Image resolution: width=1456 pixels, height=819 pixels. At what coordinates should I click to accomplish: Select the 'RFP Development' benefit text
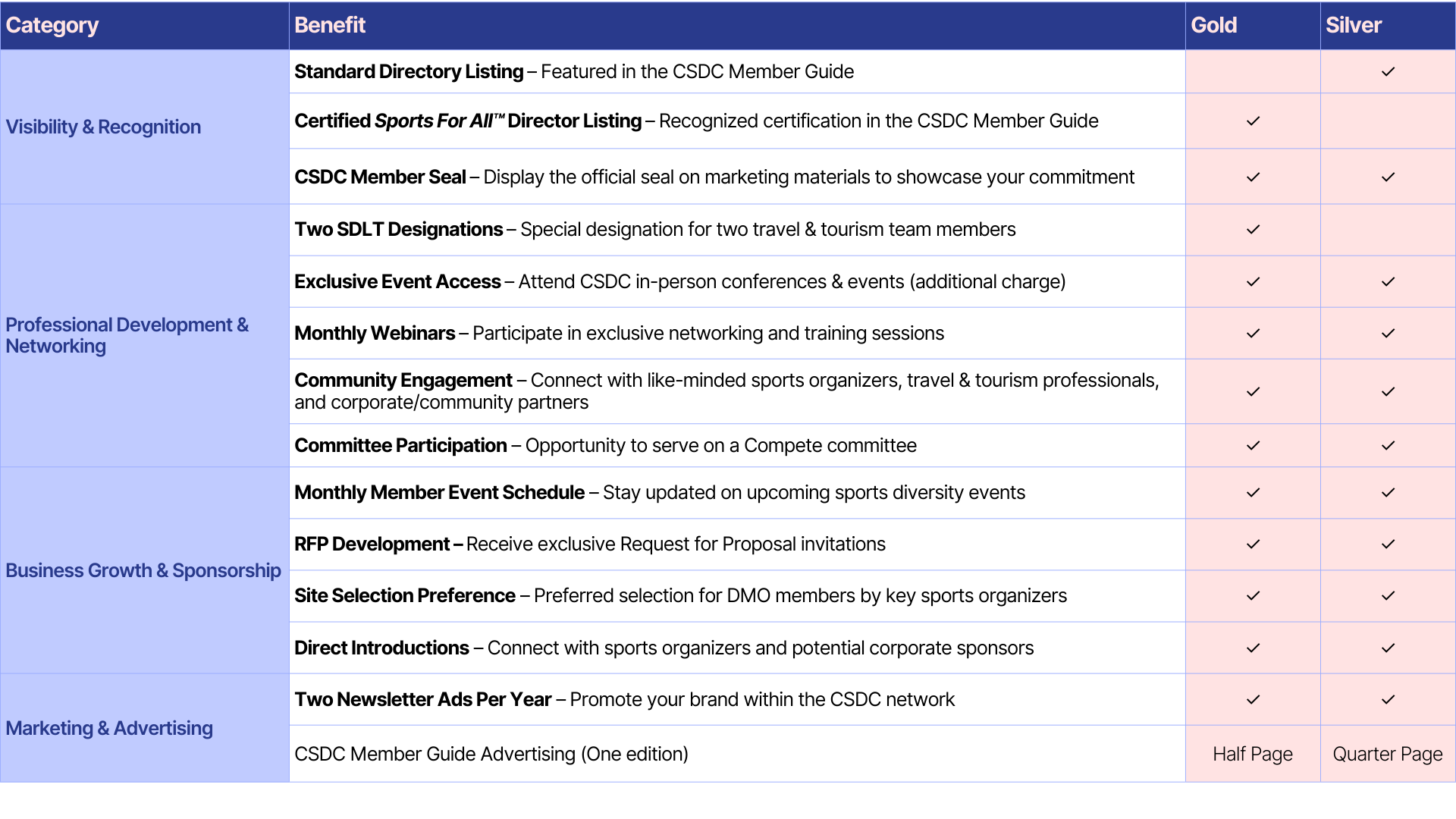coord(372,544)
